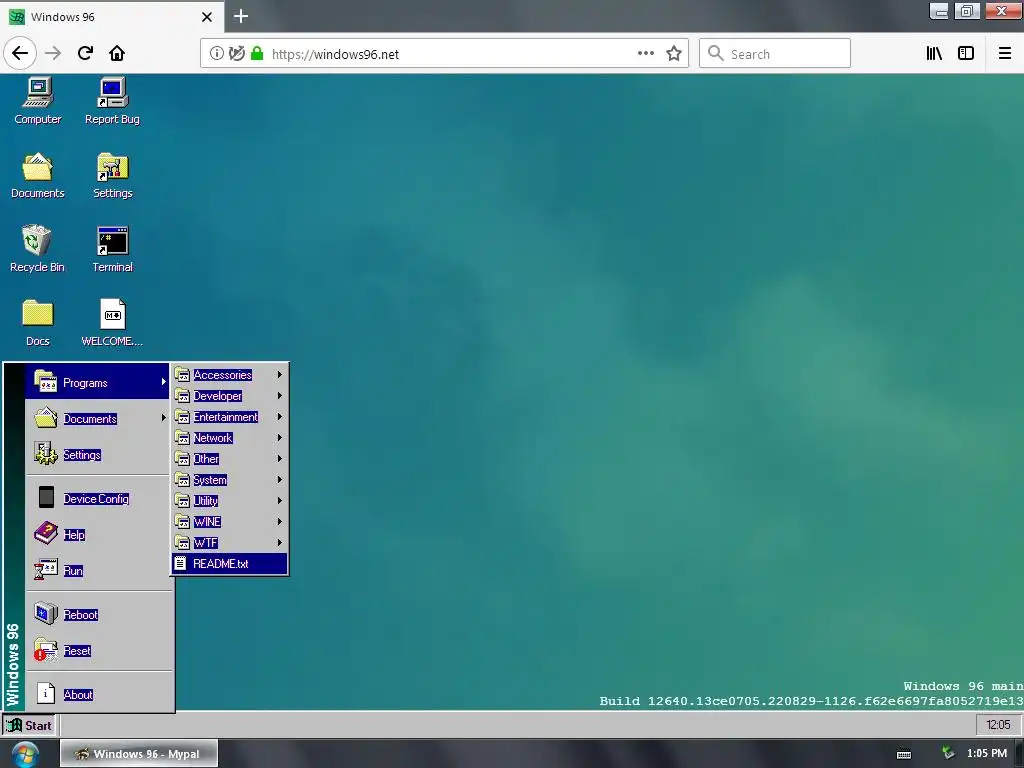Expand the Accessories program folder
1024x768 pixels.
pos(229,375)
